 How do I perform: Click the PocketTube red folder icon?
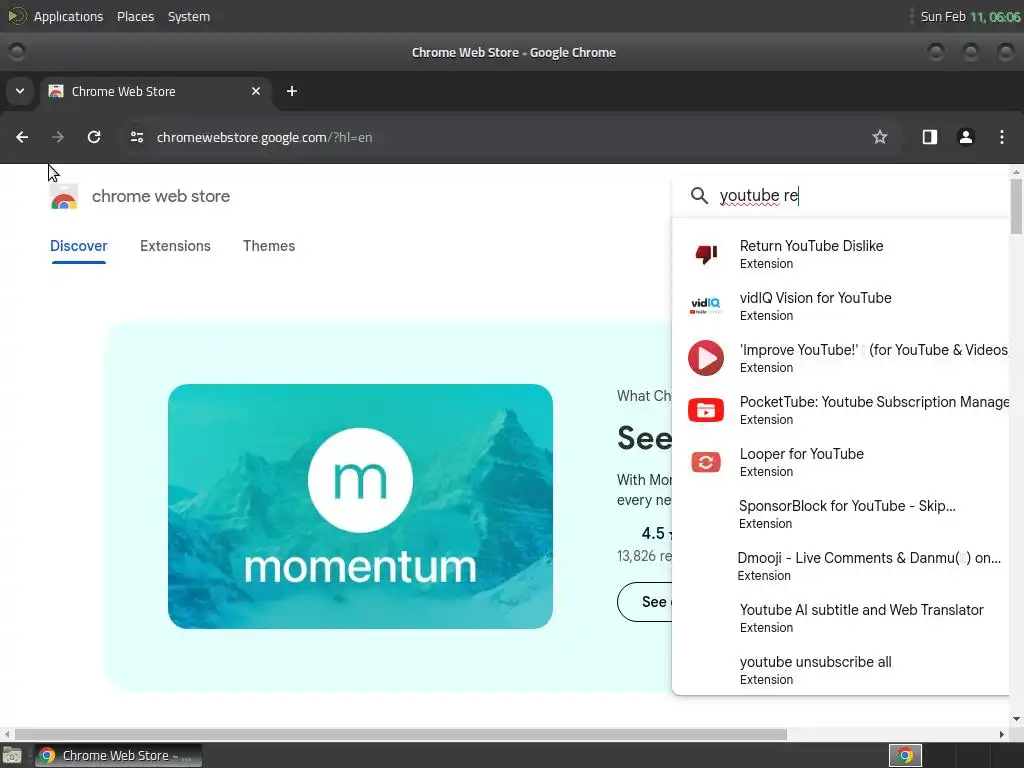pos(706,410)
